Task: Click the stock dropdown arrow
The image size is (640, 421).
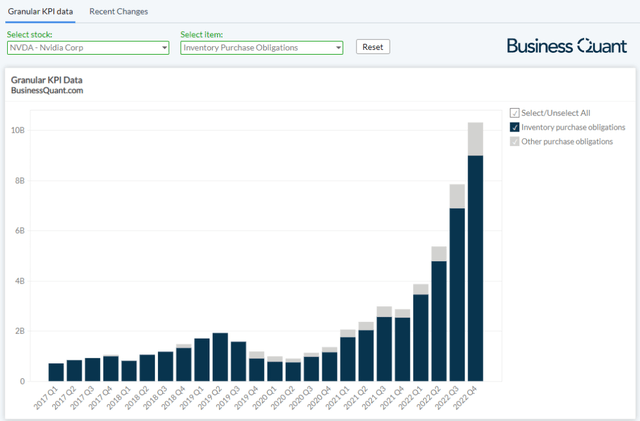Action: pos(164,47)
